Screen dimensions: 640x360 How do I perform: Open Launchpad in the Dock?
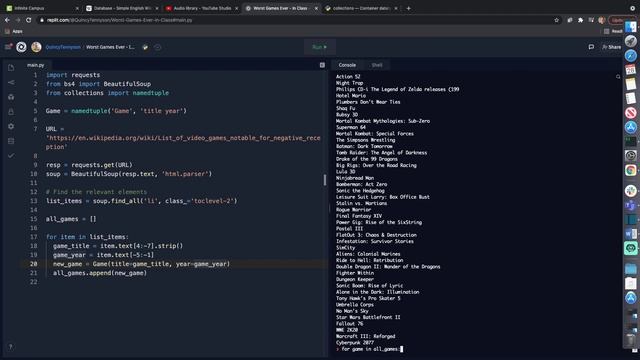pyautogui.click(x=631, y=41)
